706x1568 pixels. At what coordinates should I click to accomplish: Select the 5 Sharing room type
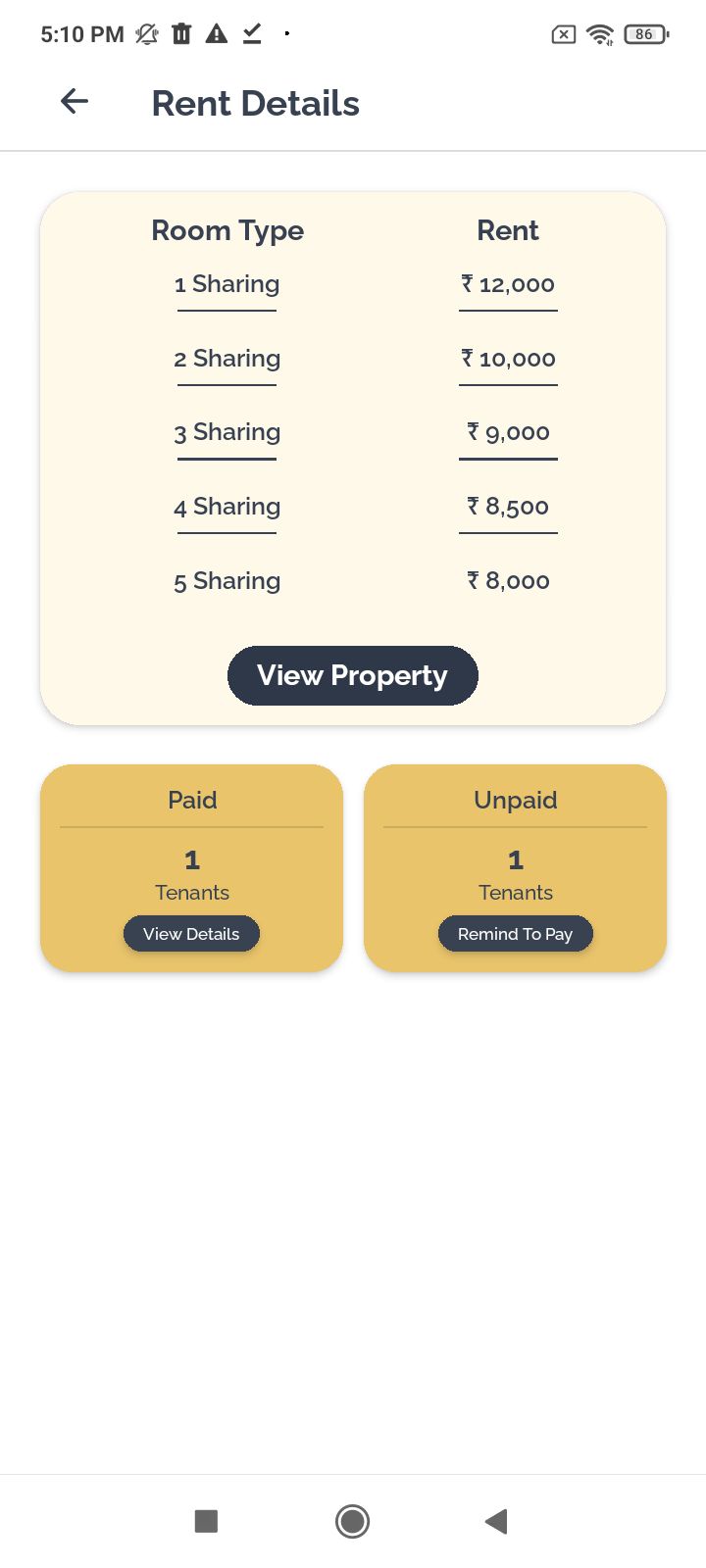227,581
